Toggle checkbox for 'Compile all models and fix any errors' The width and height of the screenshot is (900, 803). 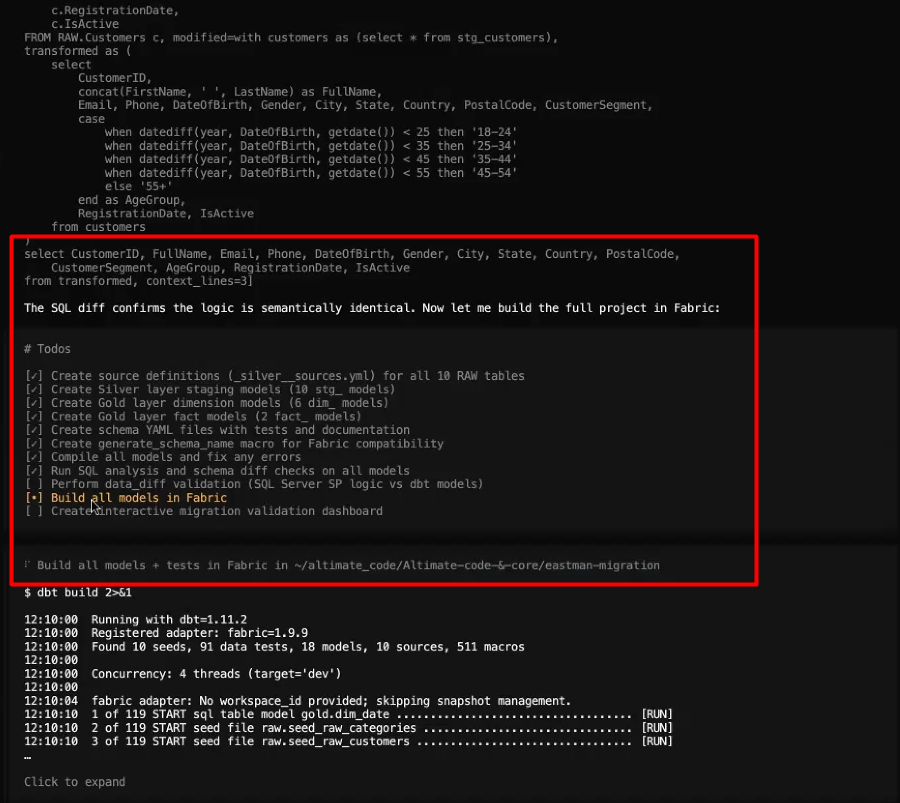34,457
